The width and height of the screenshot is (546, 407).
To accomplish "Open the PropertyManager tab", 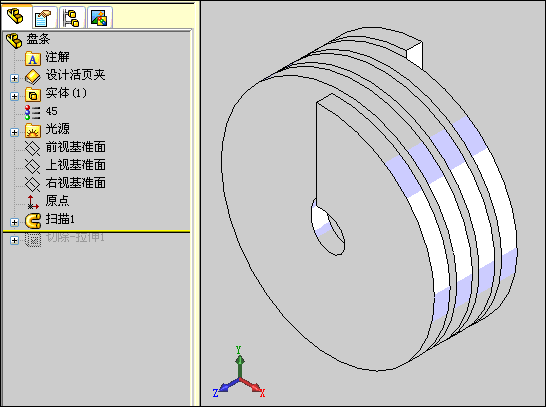I will tap(44, 17).
